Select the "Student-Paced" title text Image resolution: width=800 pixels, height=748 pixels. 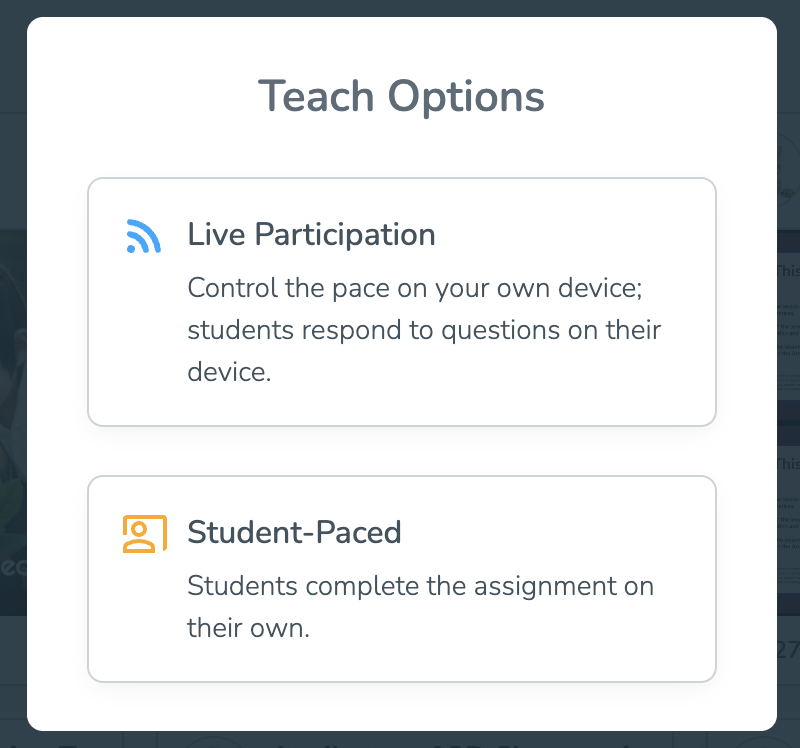coord(294,532)
